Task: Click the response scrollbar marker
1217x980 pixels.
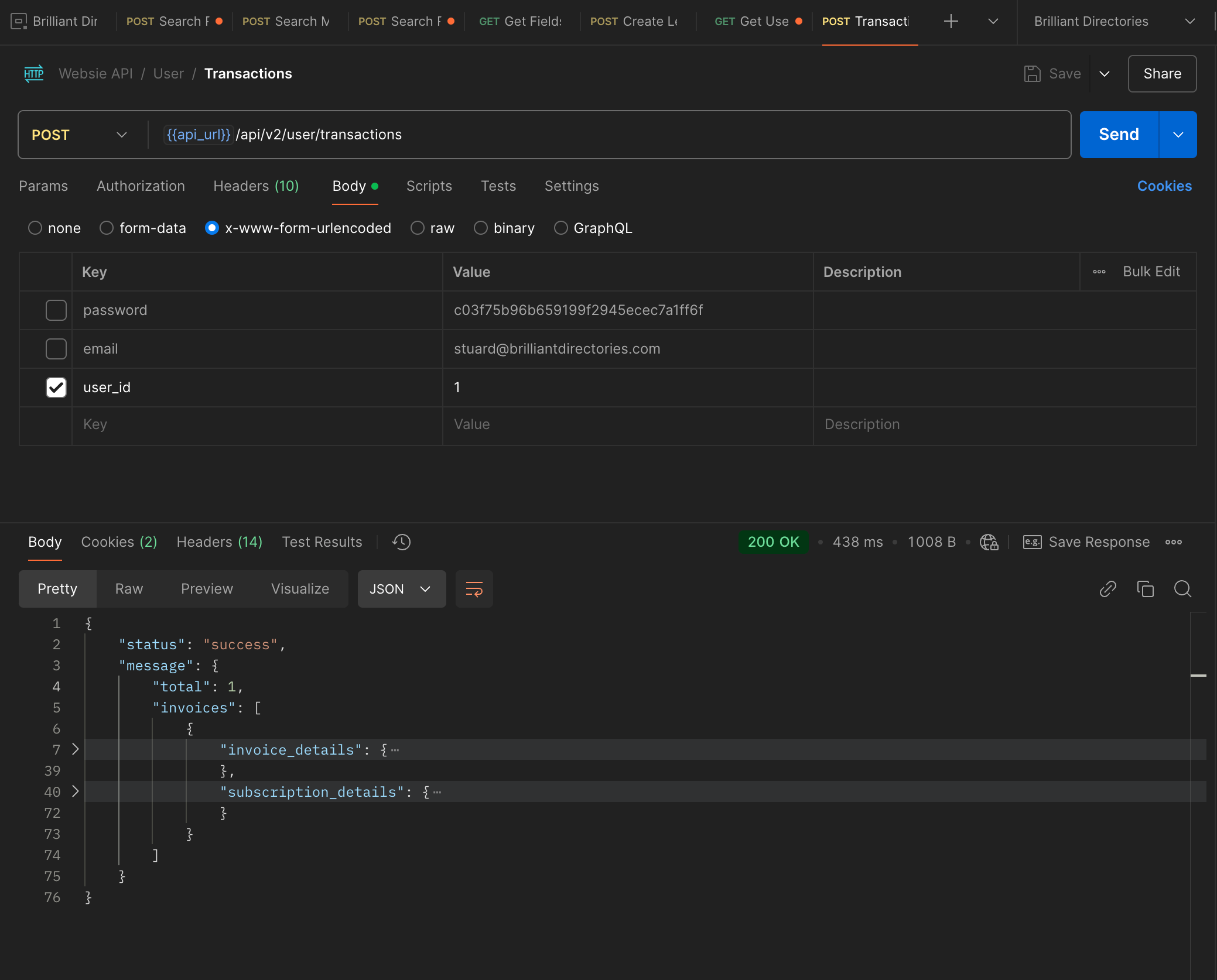Action: tap(1198, 676)
